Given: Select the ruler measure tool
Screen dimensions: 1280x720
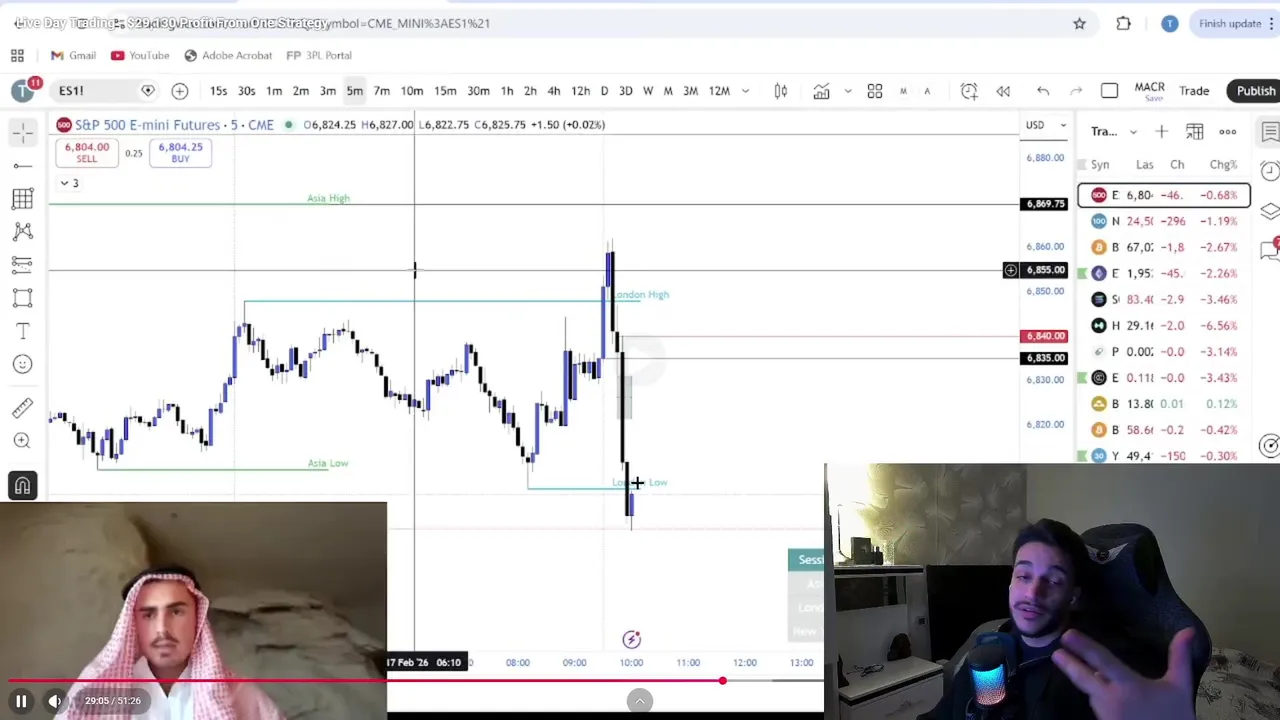Looking at the screenshot, I should point(23,407).
